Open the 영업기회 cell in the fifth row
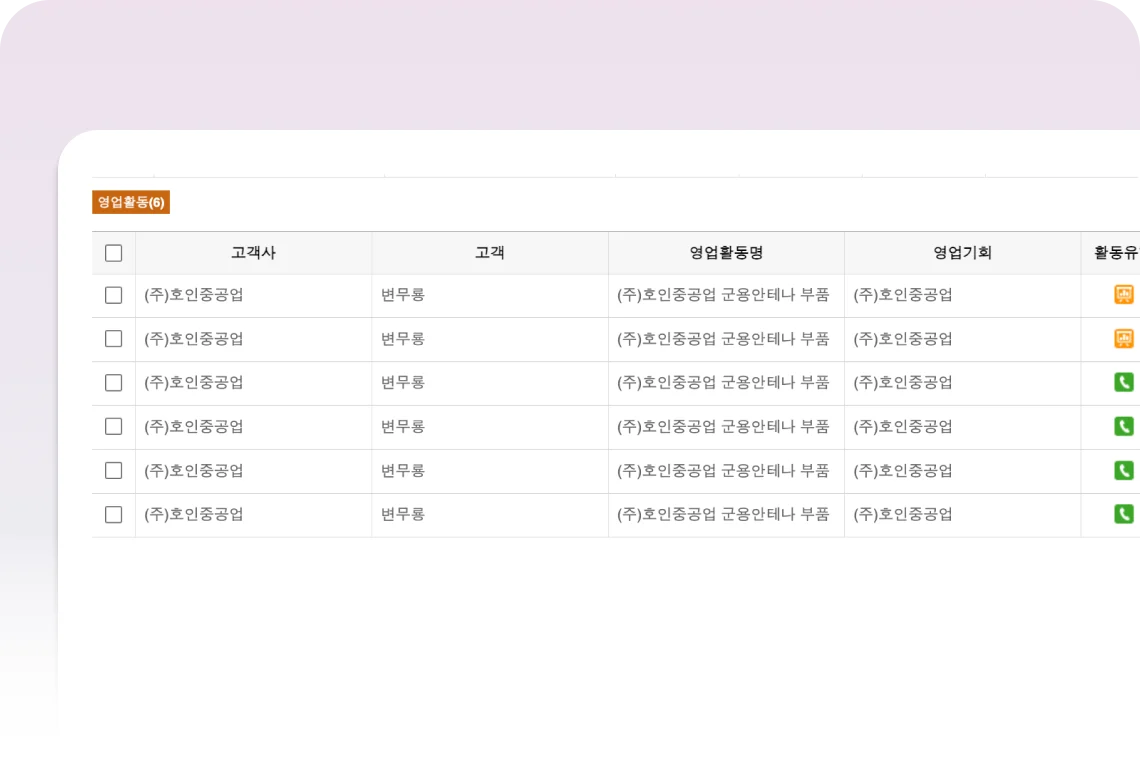The height and width of the screenshot is (780, 1140). [x=903, y=470]
